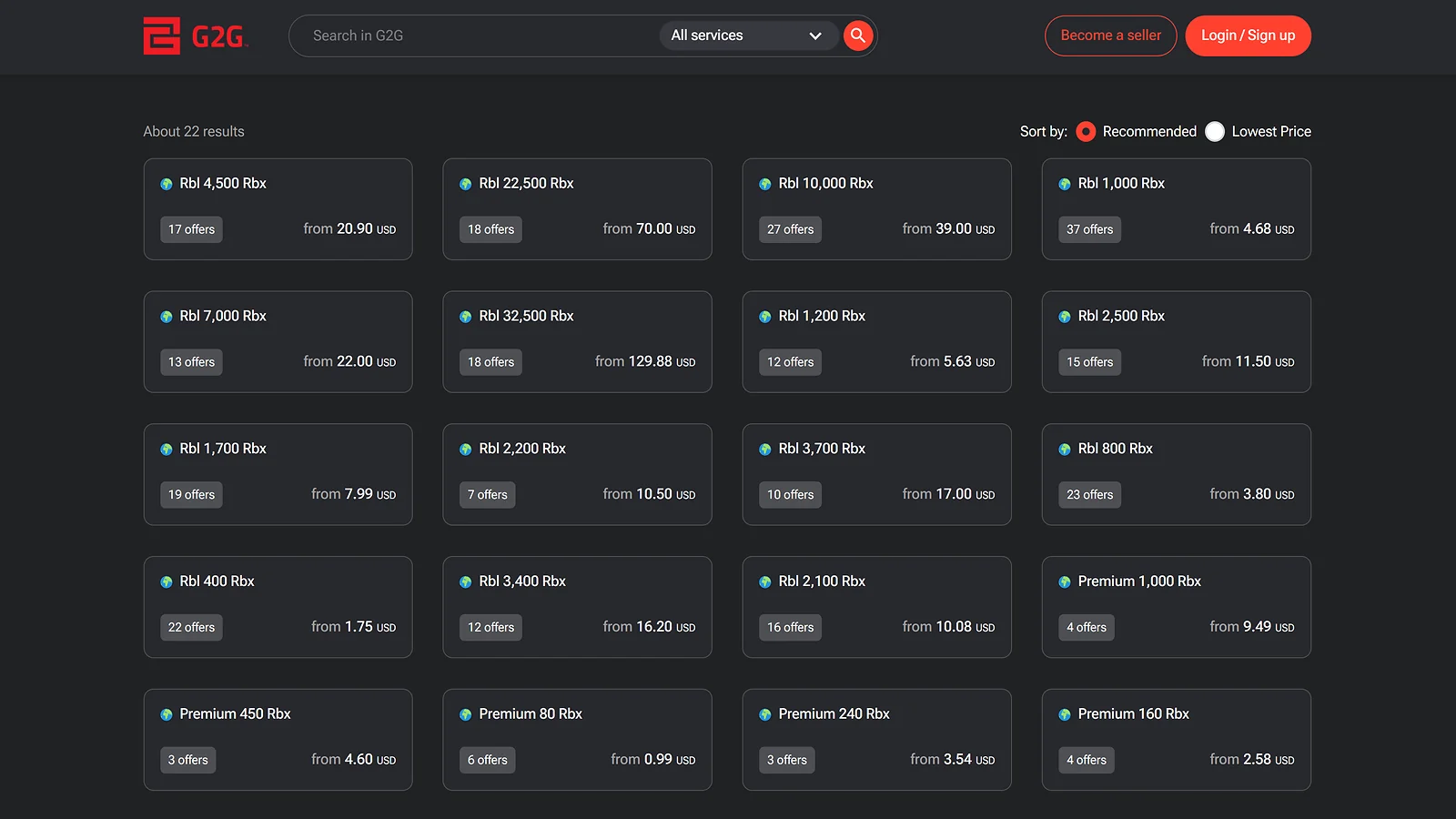Click the 10 offers badge

click(790, 495)
